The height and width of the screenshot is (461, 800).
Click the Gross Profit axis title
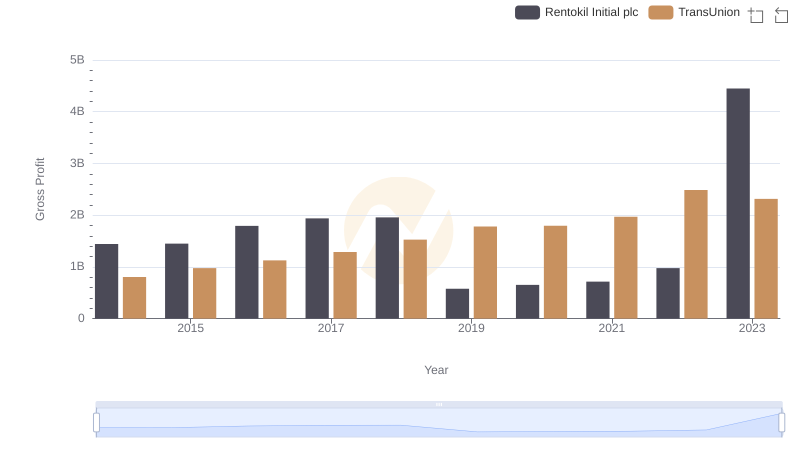coord(40,189)
